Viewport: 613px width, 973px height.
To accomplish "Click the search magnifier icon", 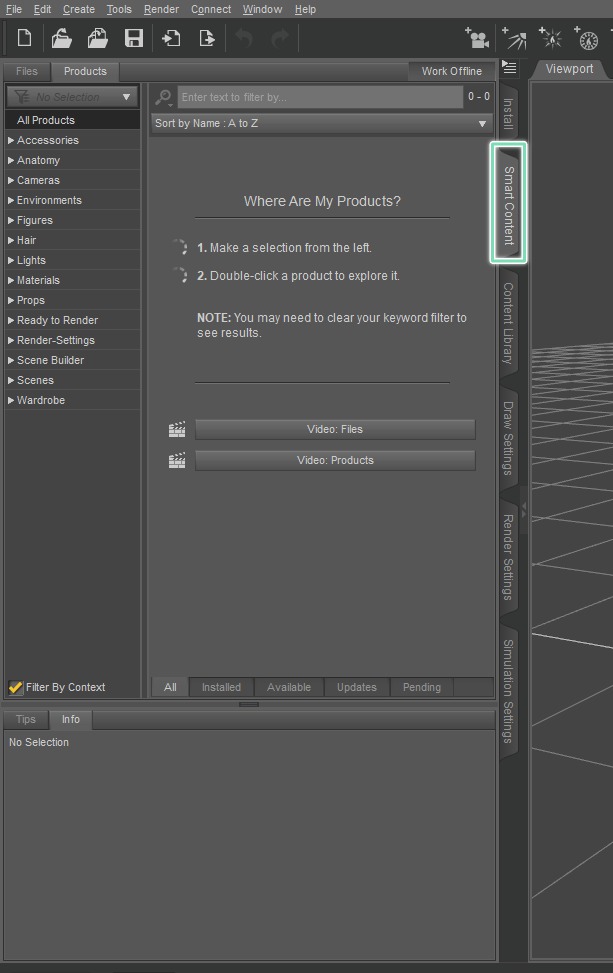I will point(163,97).
